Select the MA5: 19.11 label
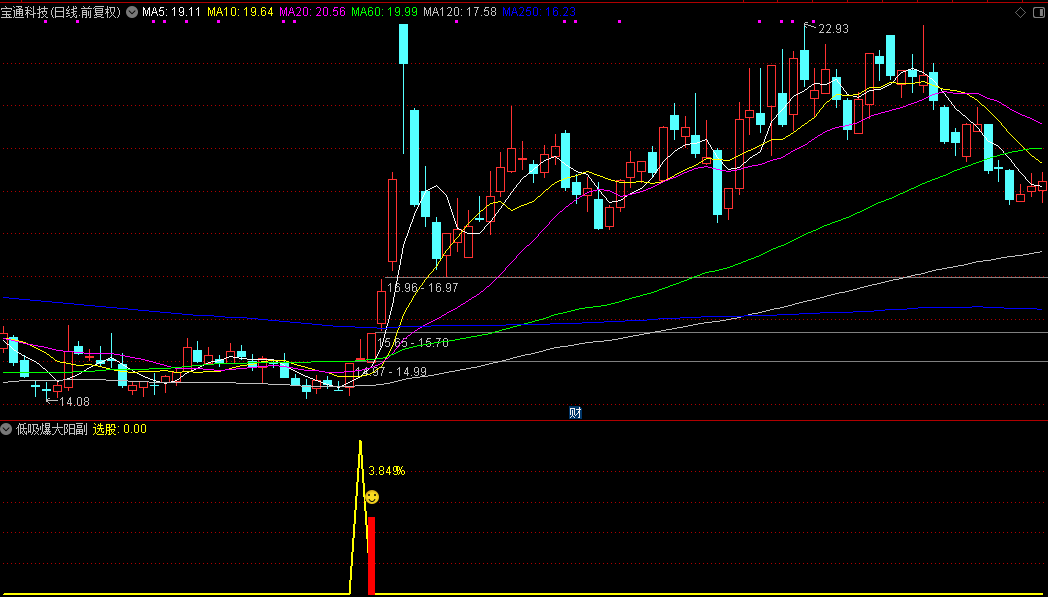 [172, 12]
